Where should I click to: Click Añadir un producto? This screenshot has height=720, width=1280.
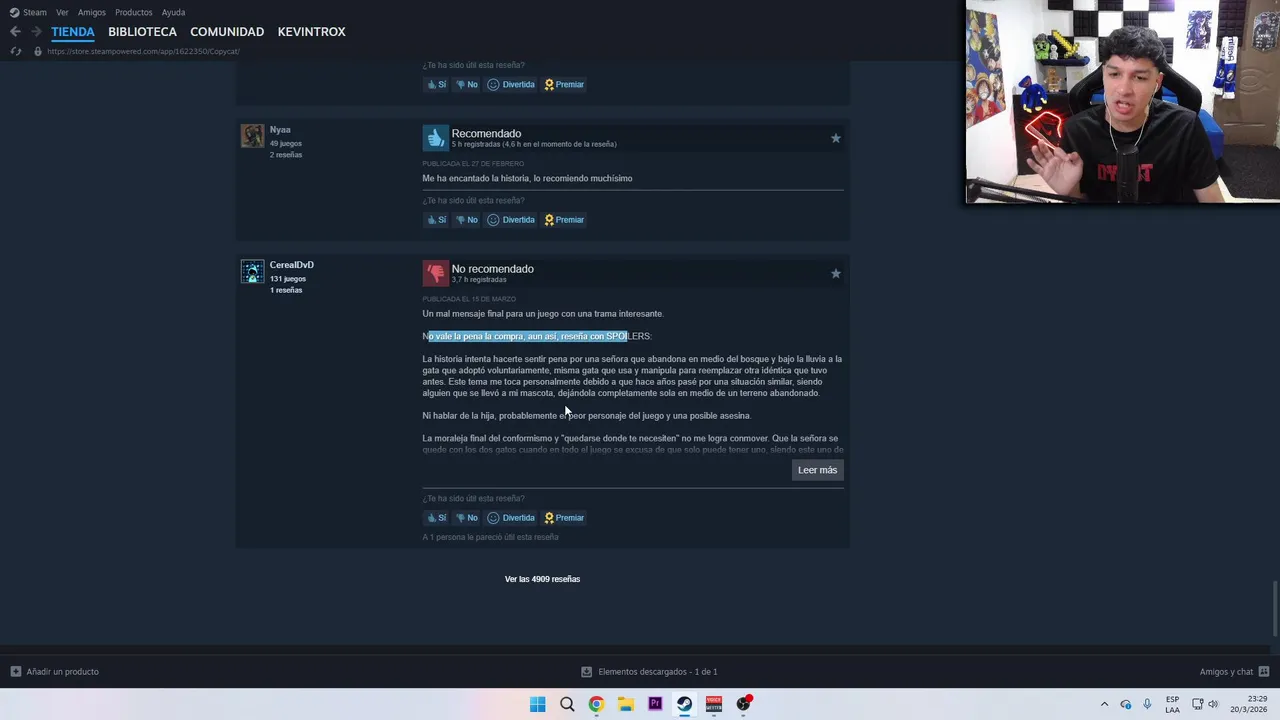point(55,672)
